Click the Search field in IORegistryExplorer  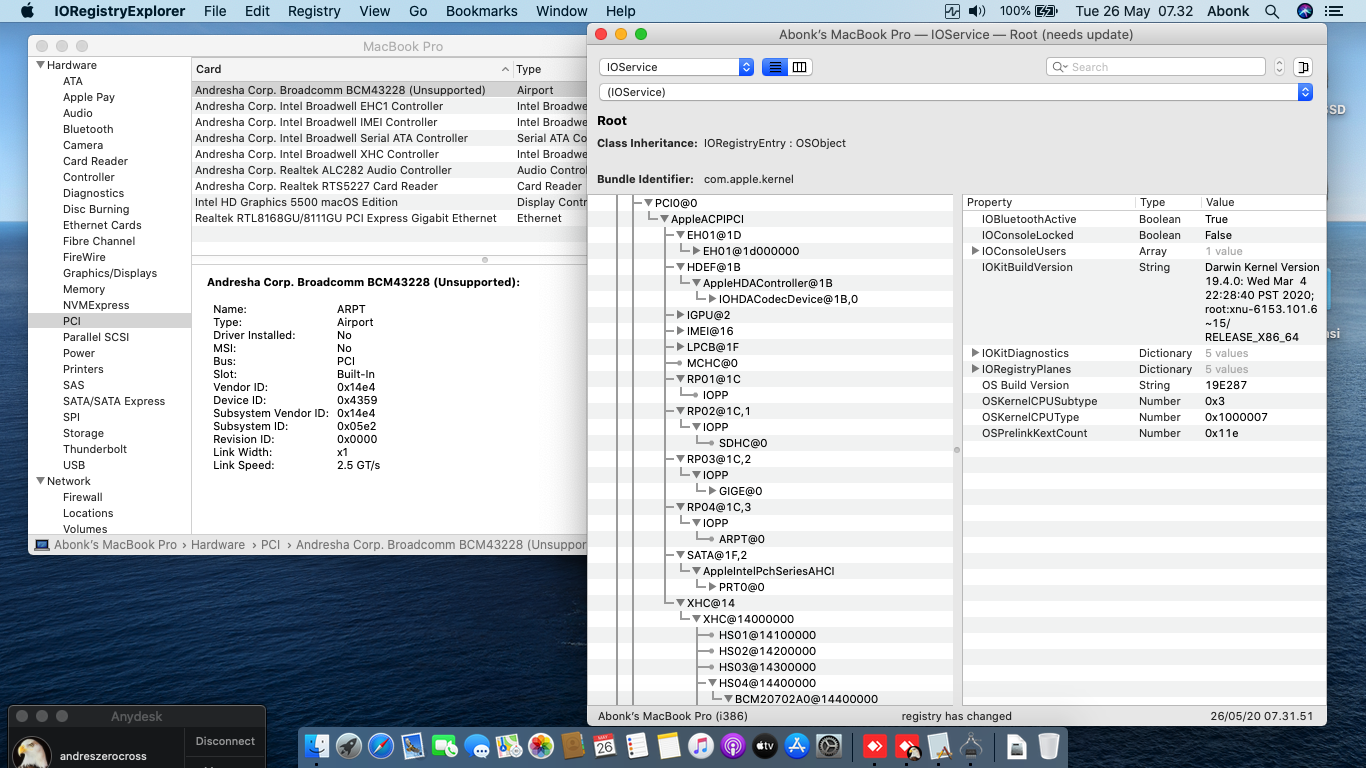(1160, 67)
